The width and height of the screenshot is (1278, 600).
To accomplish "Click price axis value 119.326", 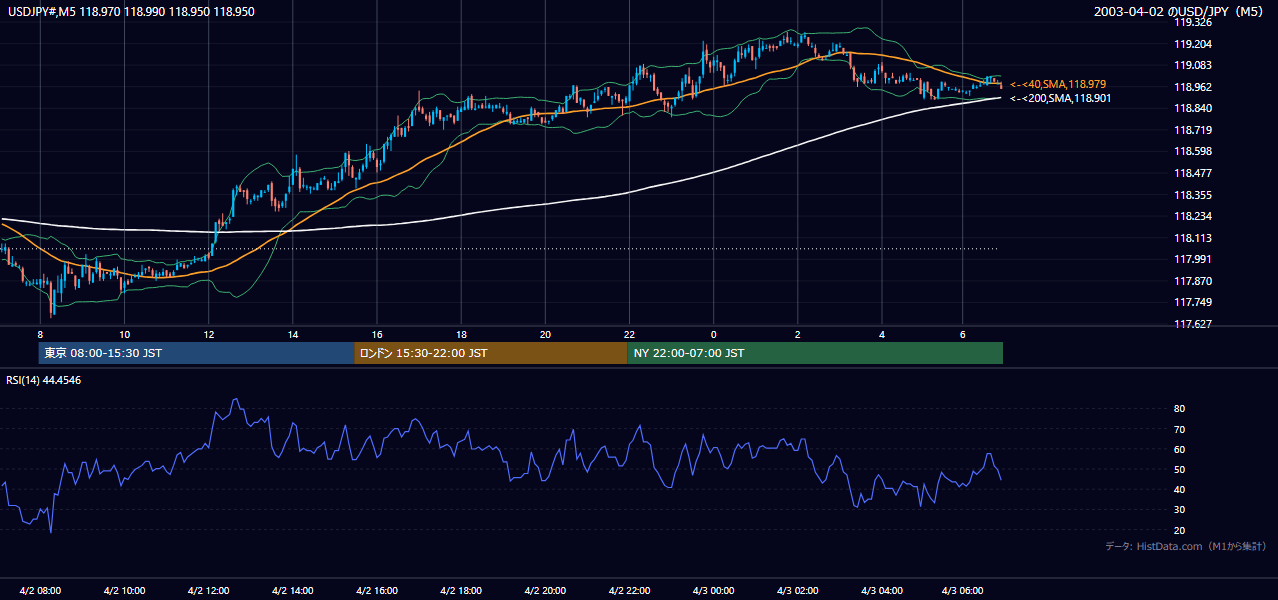I will (x=1193, y=22).
